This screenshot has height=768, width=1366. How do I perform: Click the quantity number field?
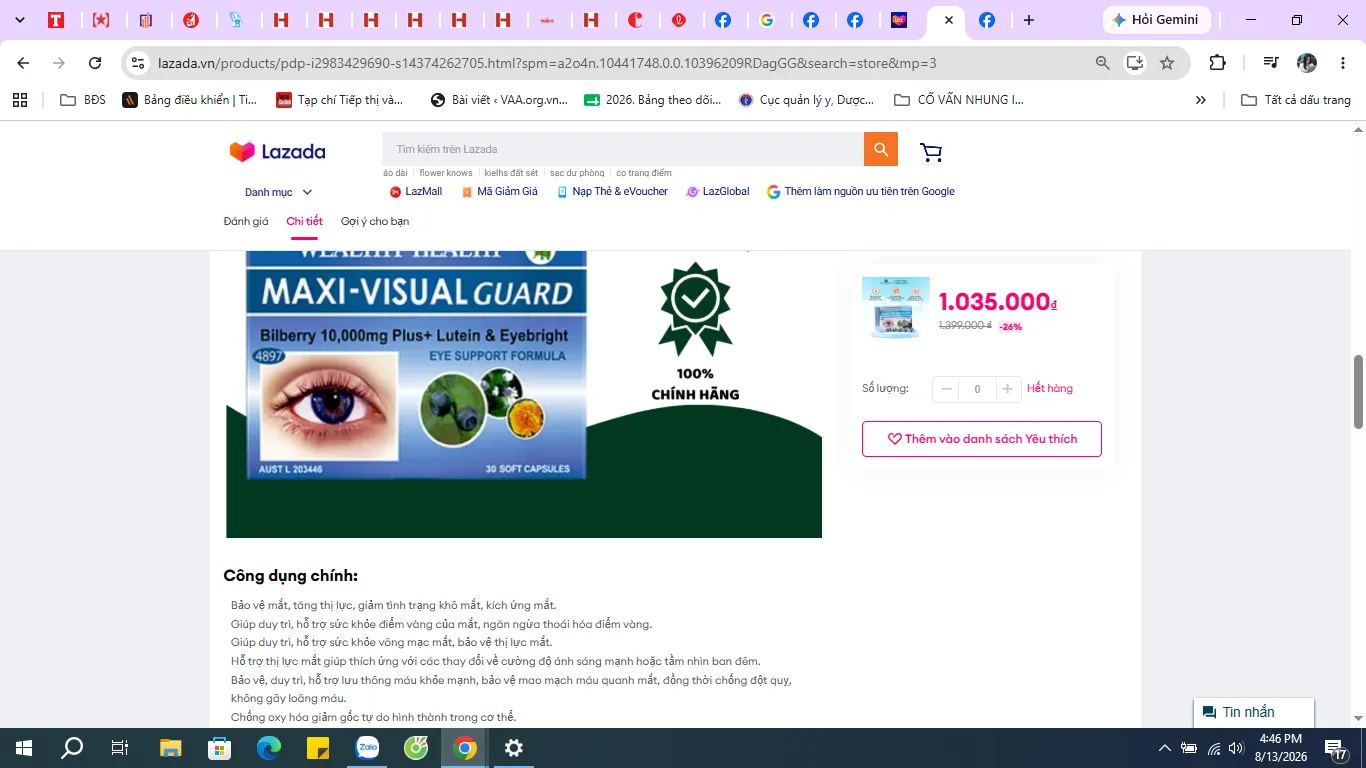tap(977, 389)
